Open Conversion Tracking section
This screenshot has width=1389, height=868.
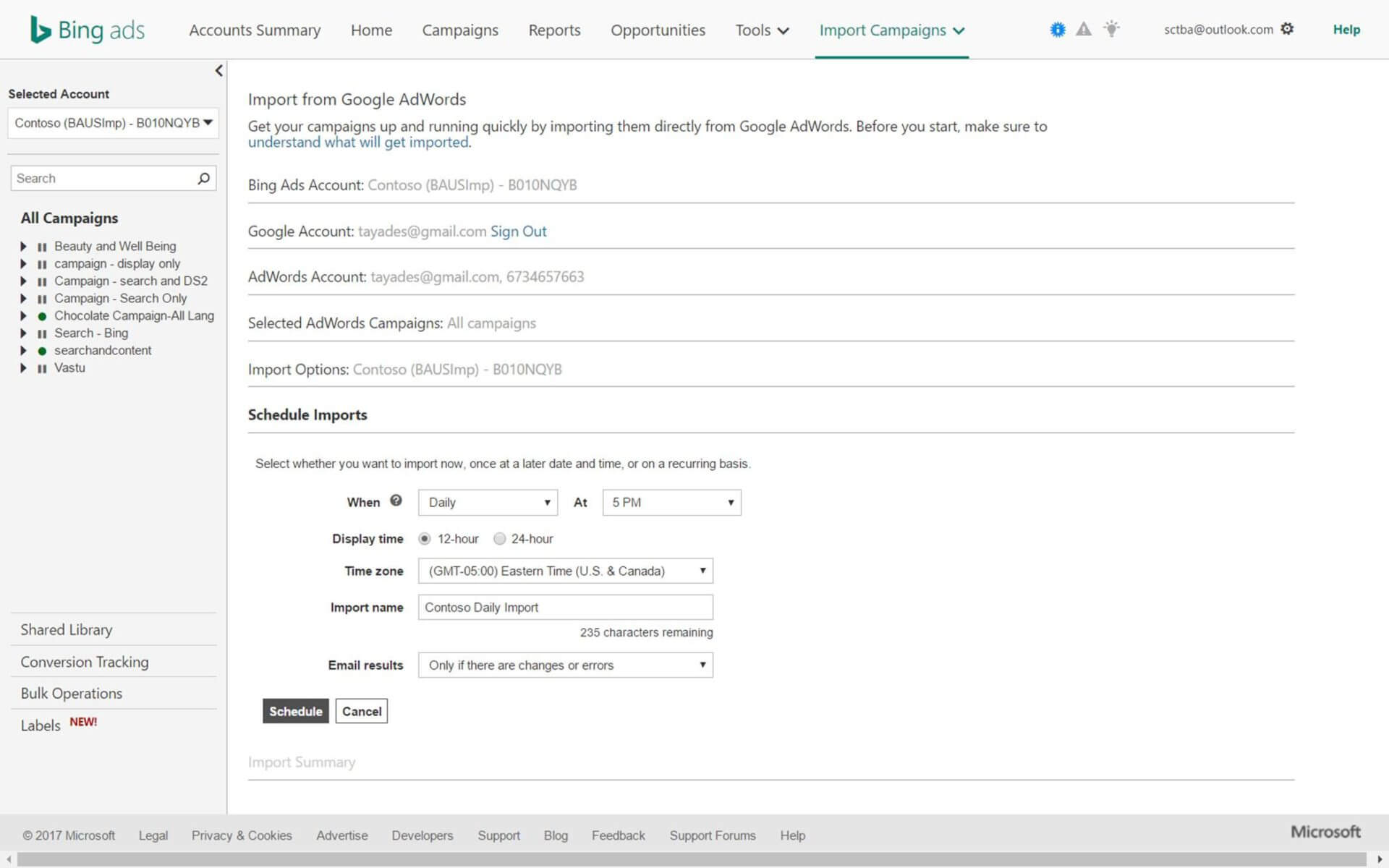click(x=85, y=662)
